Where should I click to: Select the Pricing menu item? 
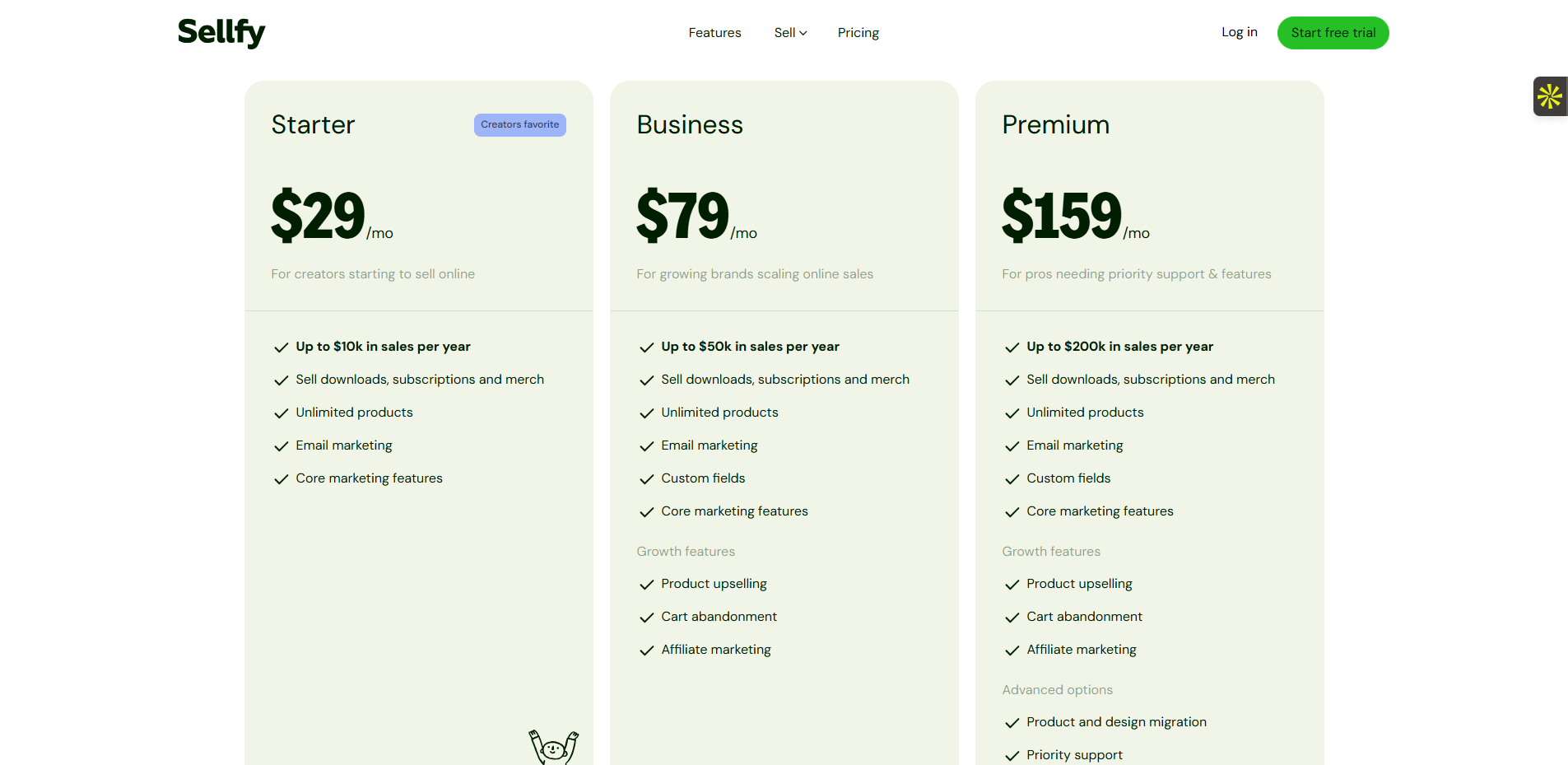point(858,33)
